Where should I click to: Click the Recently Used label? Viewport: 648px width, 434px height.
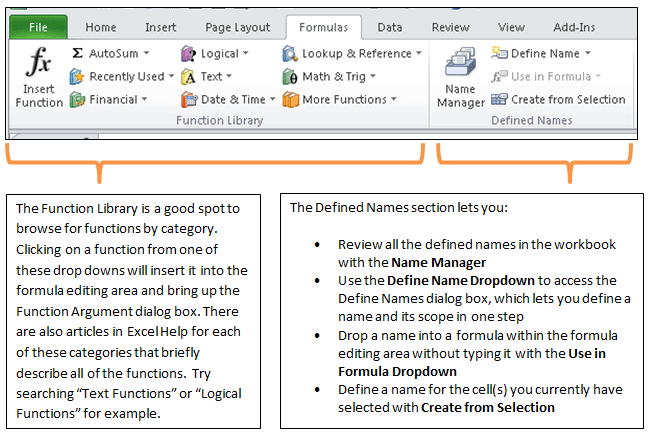pos(127,76)
